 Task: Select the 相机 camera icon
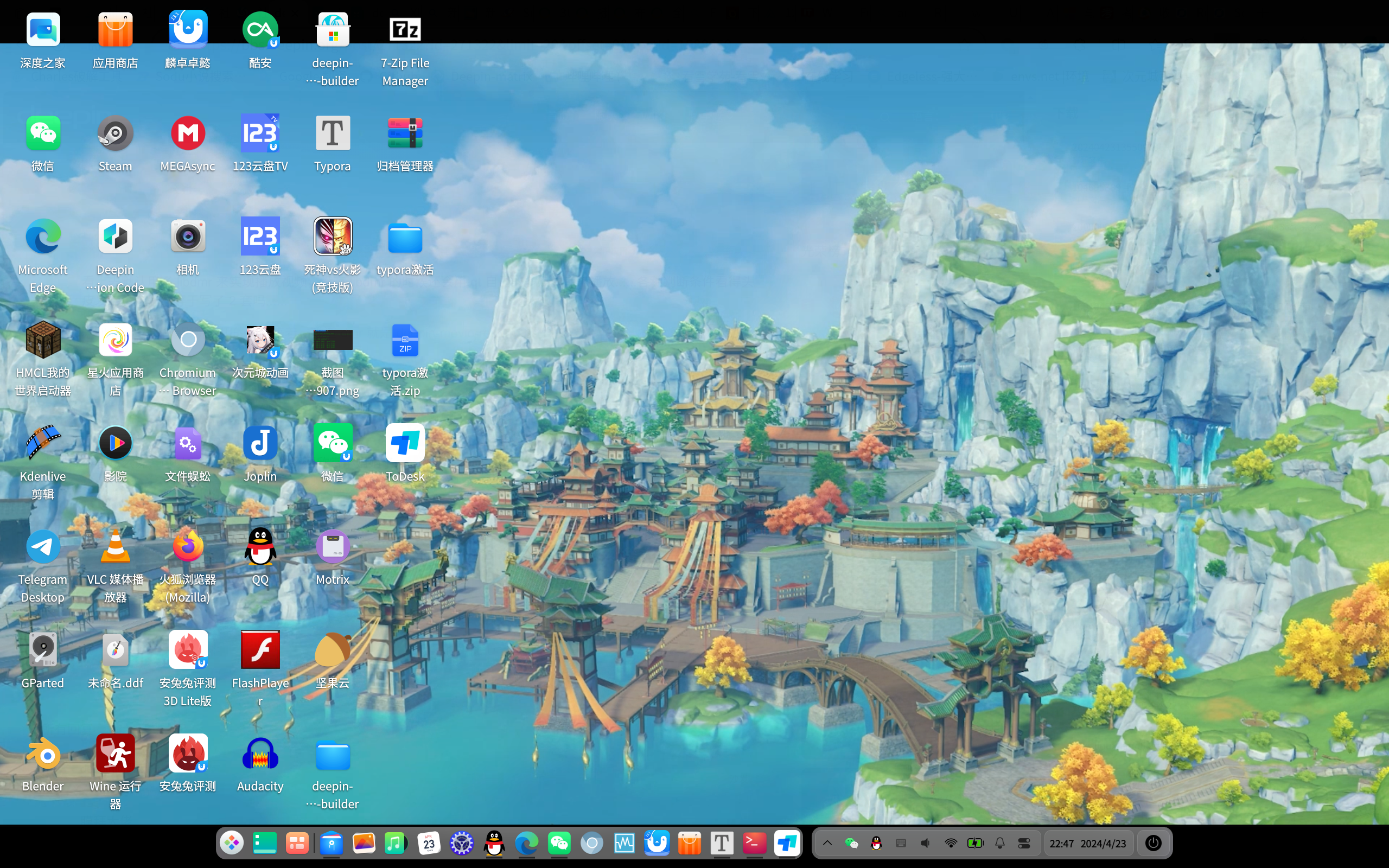click(188, 237)
